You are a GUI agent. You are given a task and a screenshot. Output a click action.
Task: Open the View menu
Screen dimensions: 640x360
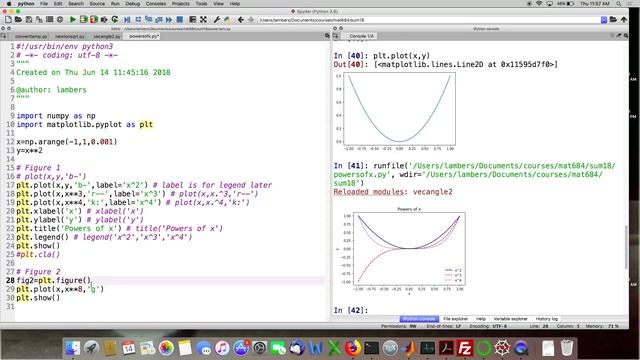218,3
